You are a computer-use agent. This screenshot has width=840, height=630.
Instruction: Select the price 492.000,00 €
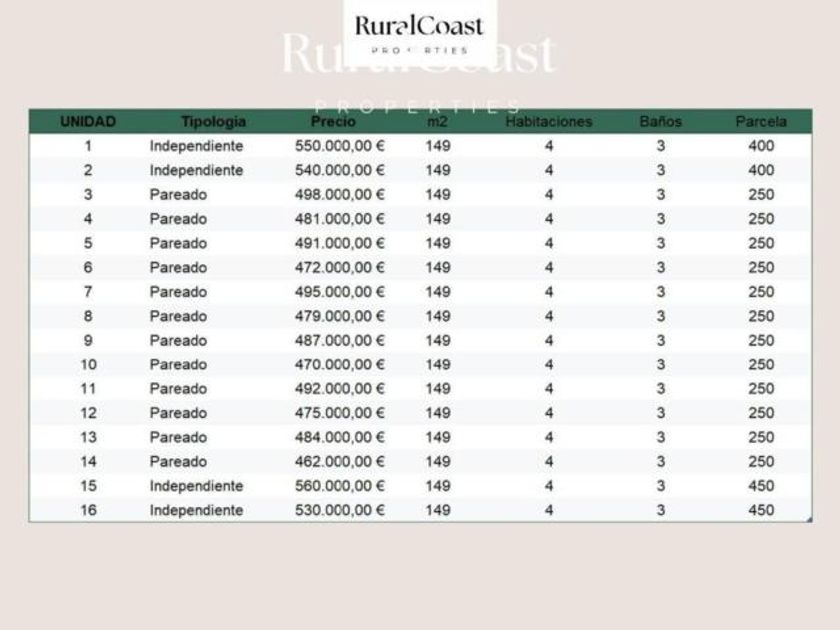click(x=340, y=388)
